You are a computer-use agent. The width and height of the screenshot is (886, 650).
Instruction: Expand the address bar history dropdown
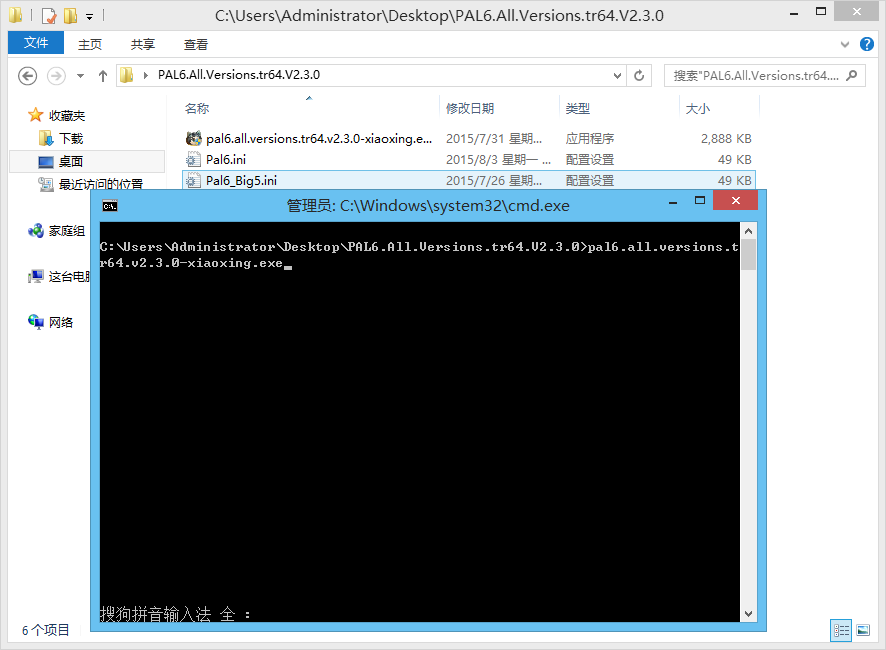[617, 75]
